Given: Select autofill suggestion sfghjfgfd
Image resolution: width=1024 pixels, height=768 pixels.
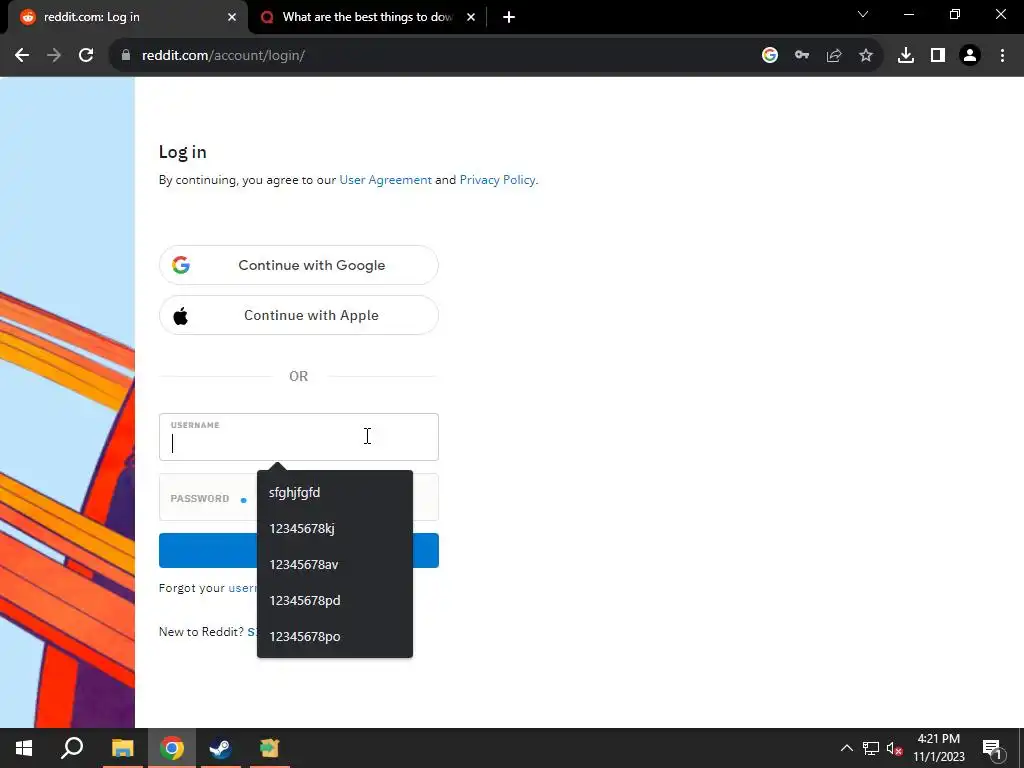Looking at the screenshot, I should click(x=334, y=492).
